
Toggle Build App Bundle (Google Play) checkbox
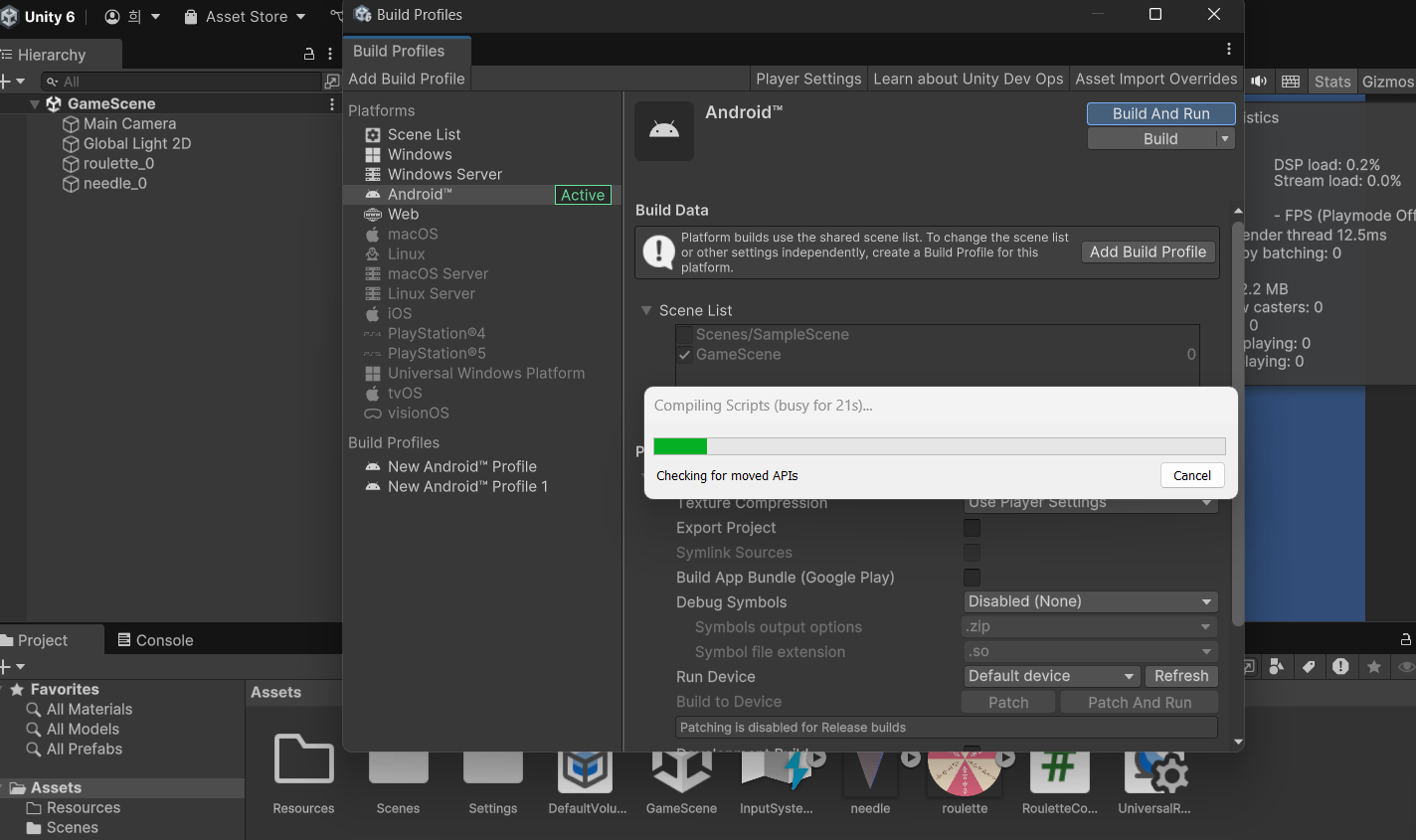(x=972, y=578)
